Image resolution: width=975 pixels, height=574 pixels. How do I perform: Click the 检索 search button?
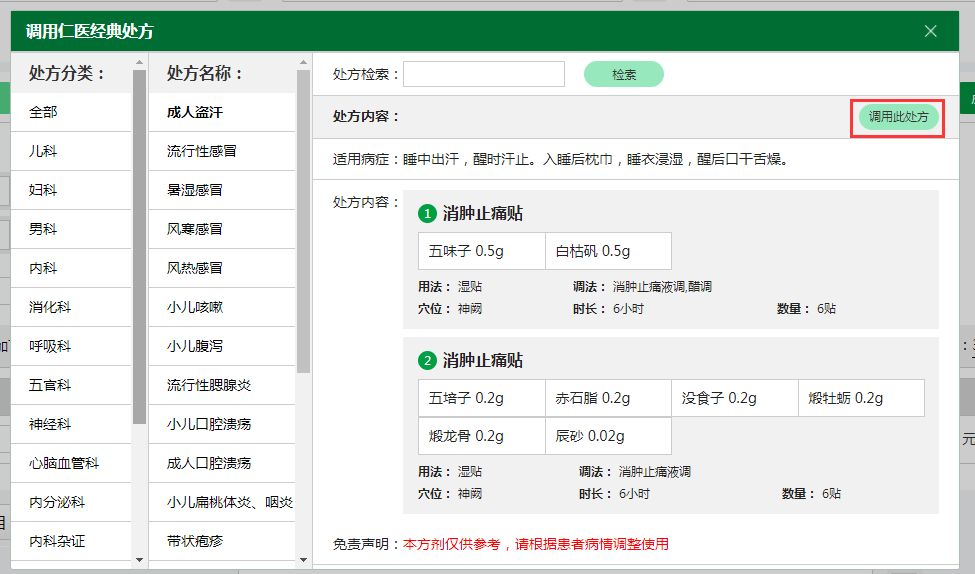tap(623, 74)
